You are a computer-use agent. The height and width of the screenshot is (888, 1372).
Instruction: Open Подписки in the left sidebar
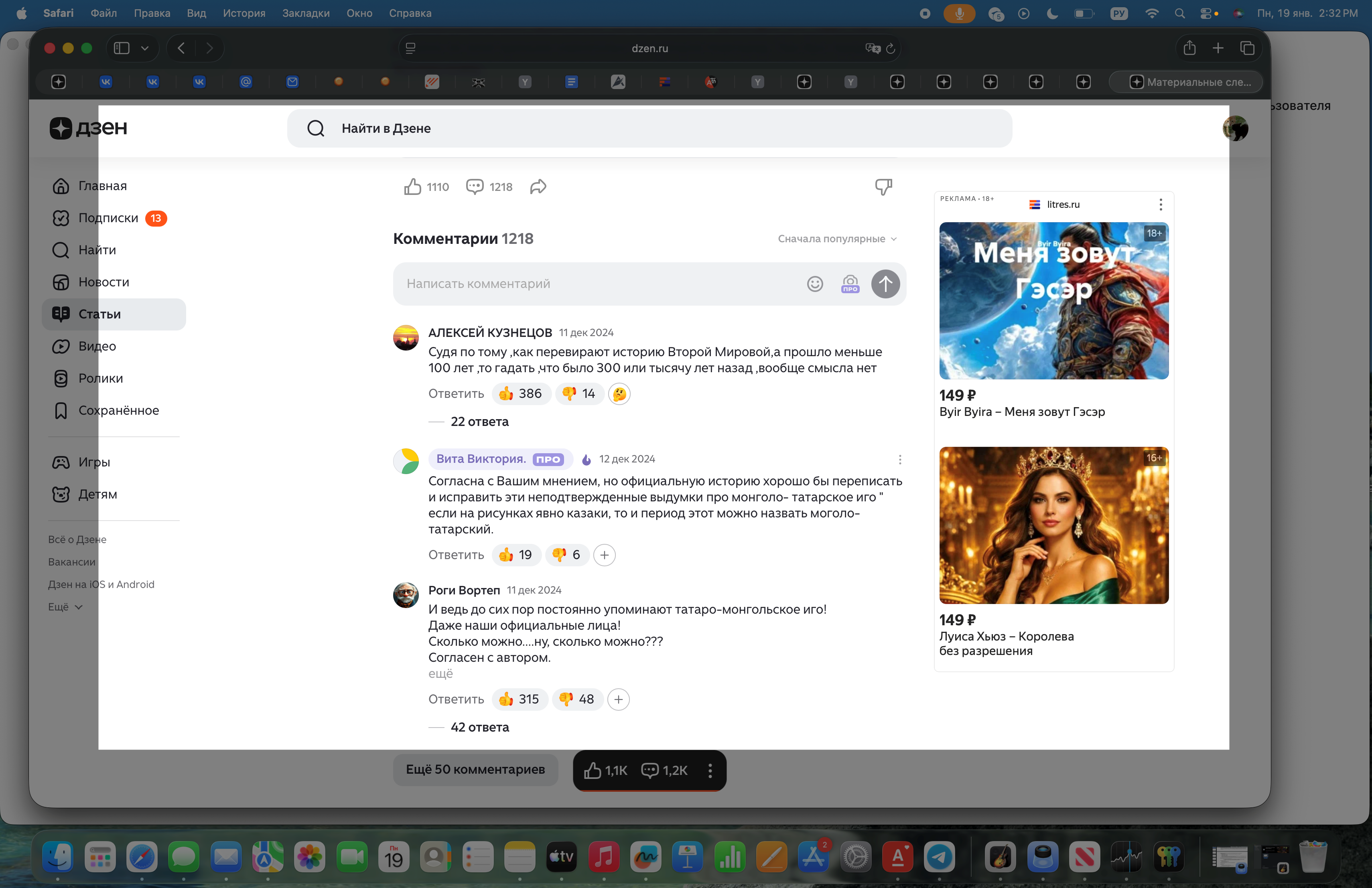coord(108,219)
